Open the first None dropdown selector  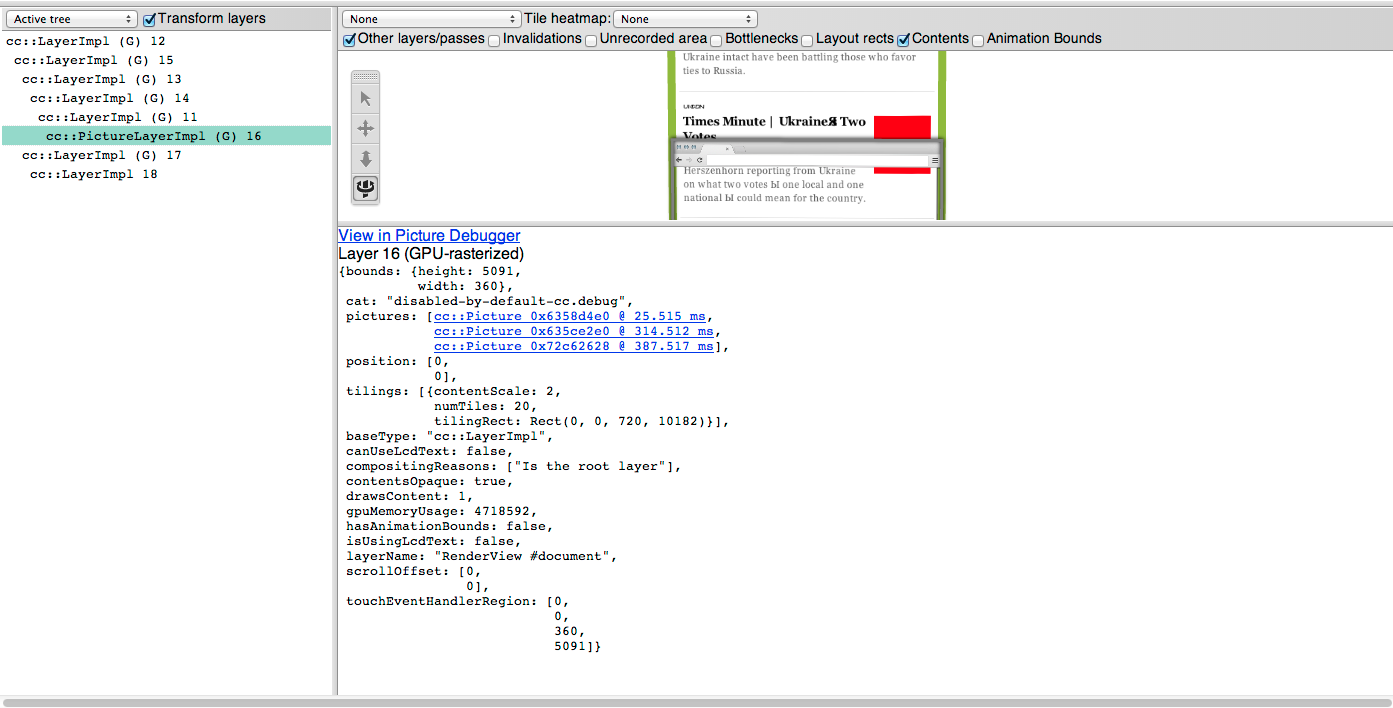(x=432, y=19)
